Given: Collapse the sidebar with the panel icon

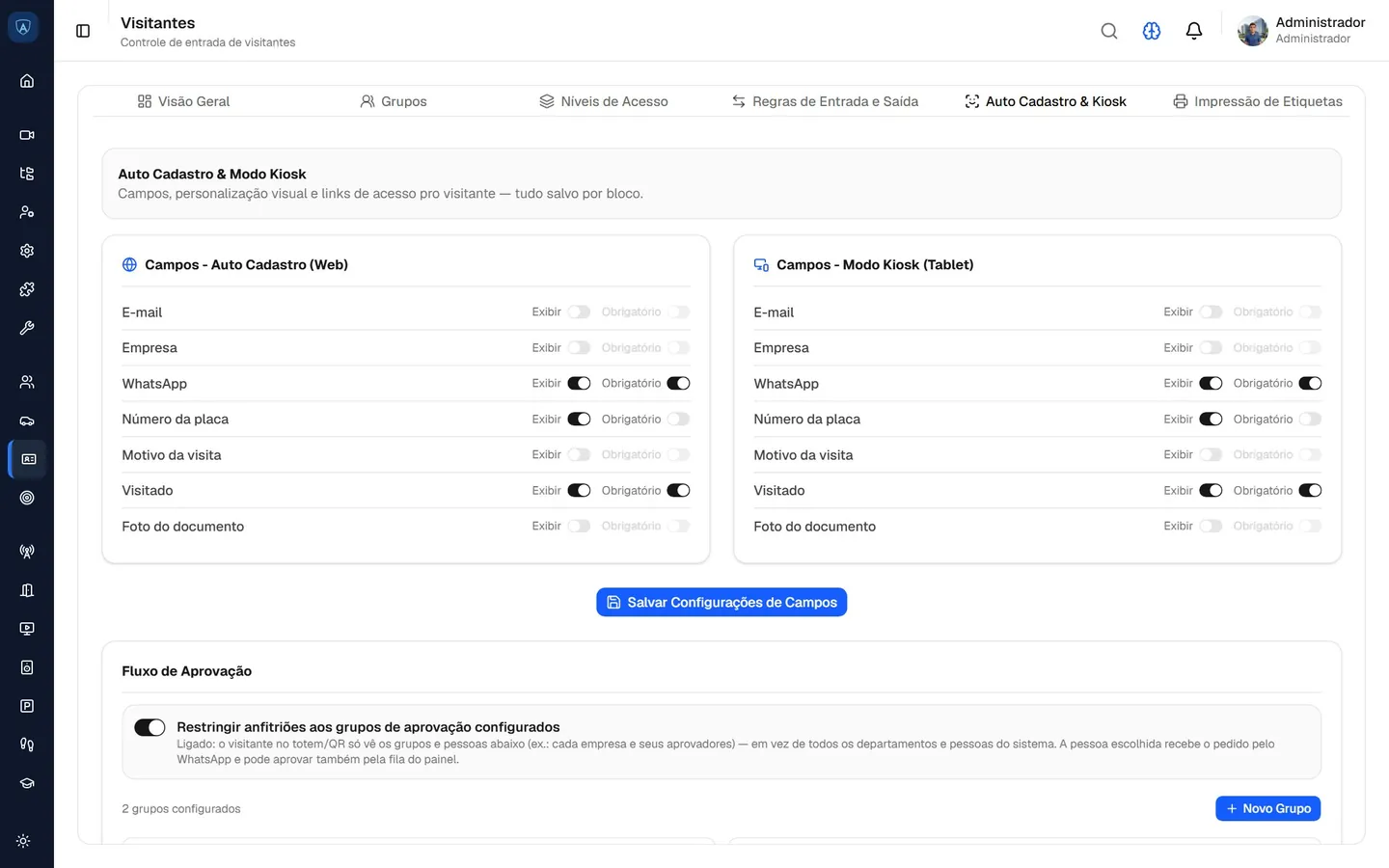Looking at the screenshot, I should (83, 31).
